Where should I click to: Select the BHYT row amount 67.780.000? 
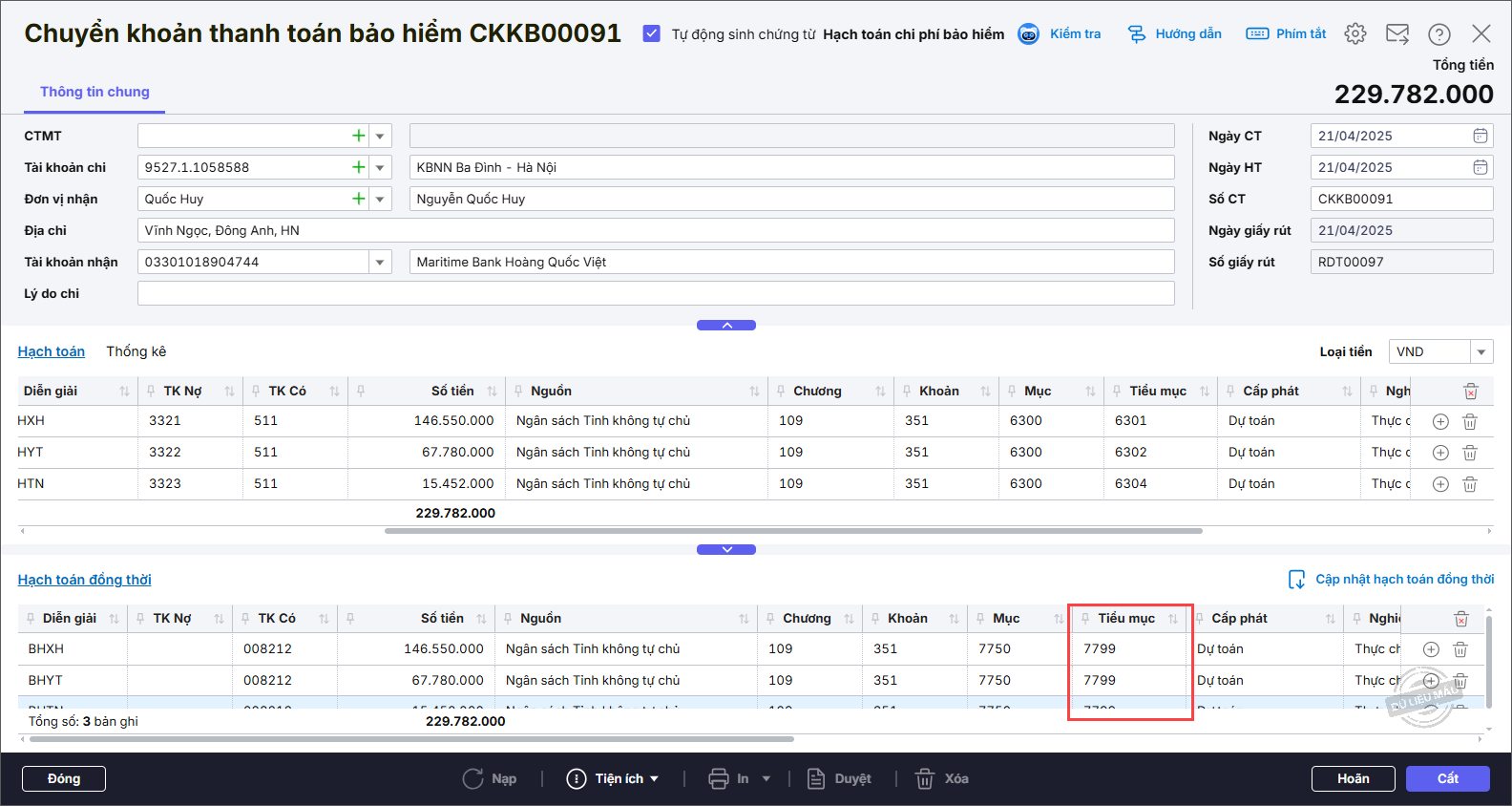pos(448,681)
